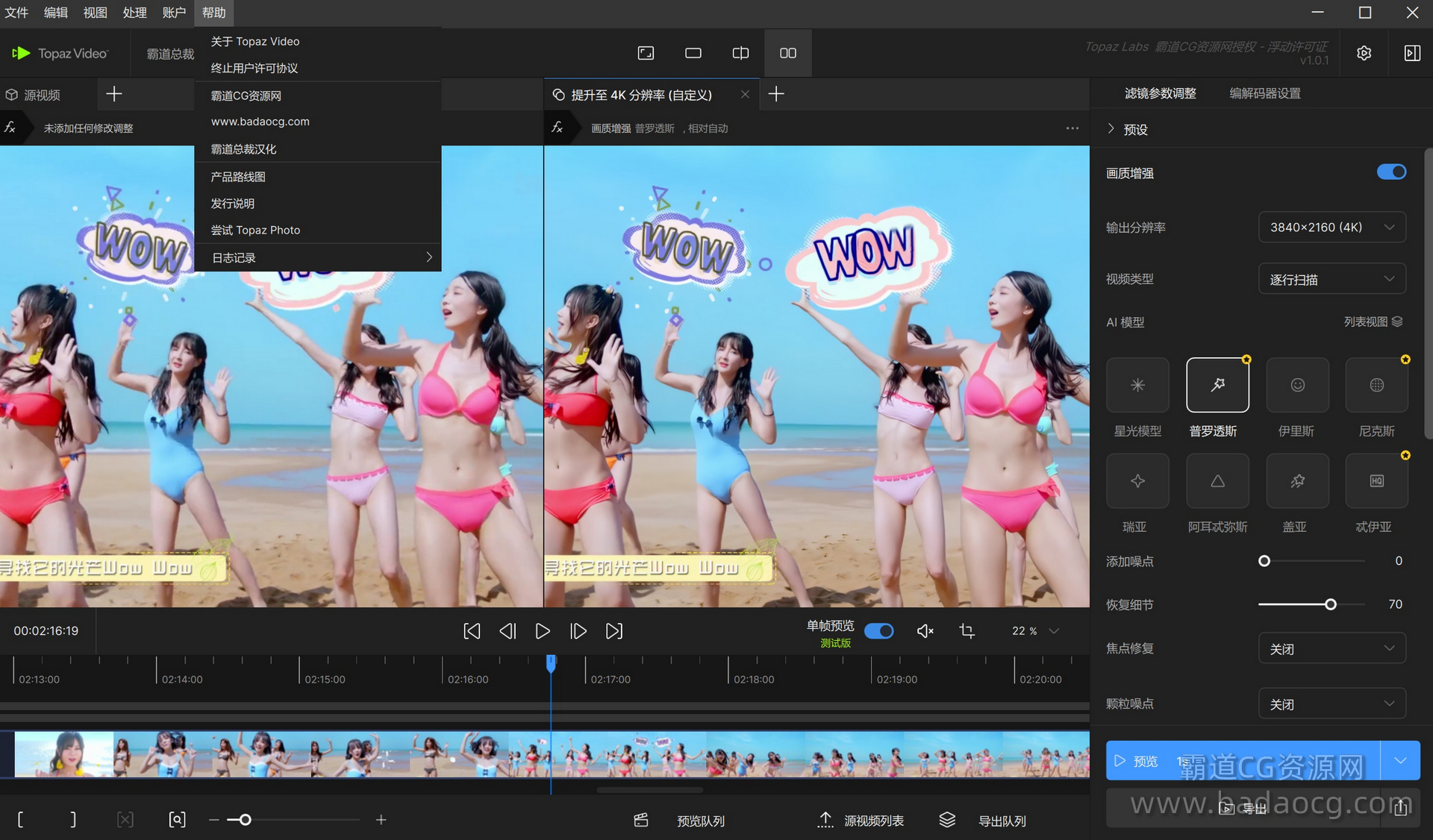Open the 视频类型 逐行扫描 dropdown
Viewport: 1433px width, 840px height.
(x=1331, y=279)
